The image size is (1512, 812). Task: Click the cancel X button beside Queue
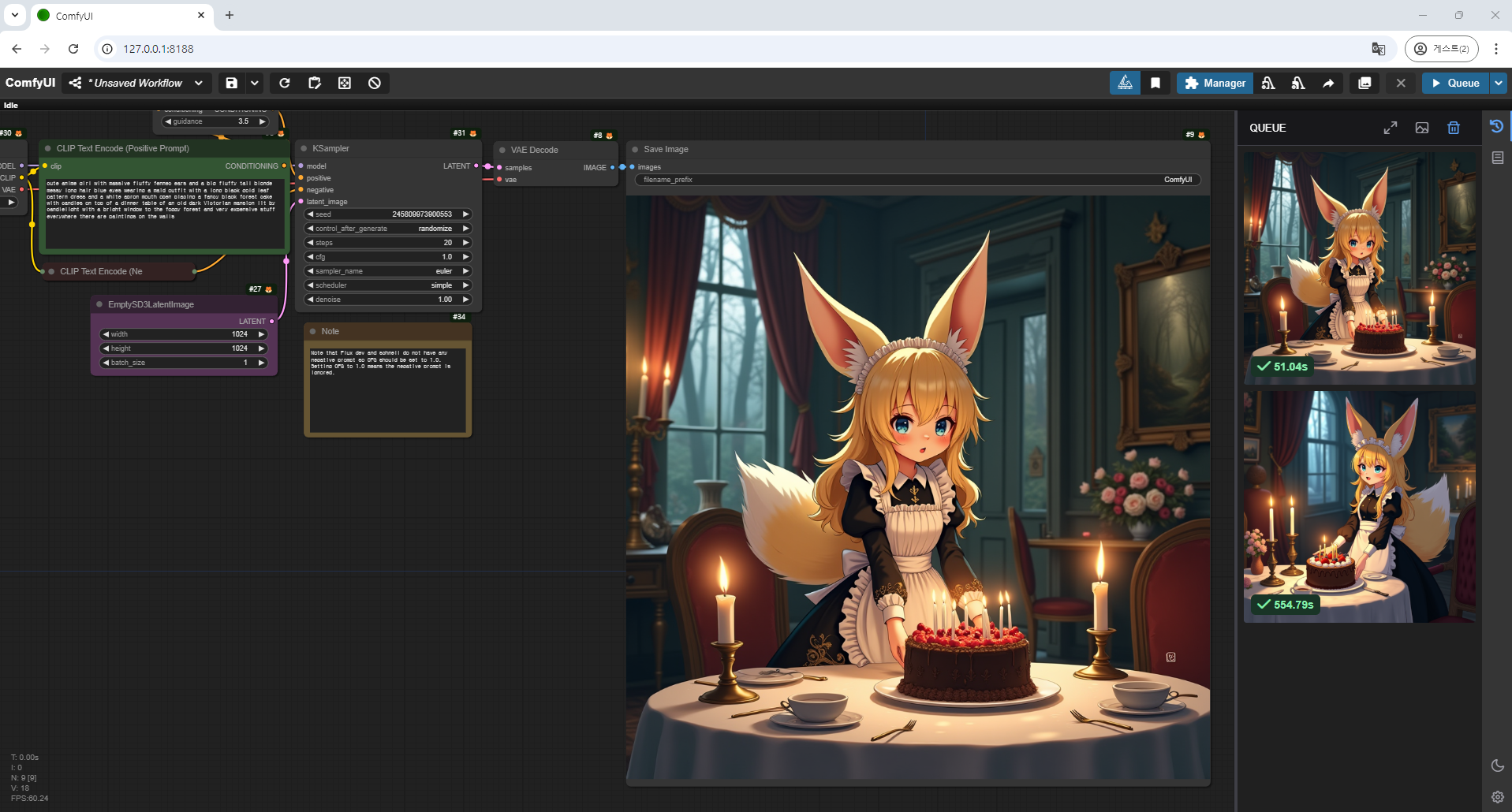click(x=1401, y=83)
